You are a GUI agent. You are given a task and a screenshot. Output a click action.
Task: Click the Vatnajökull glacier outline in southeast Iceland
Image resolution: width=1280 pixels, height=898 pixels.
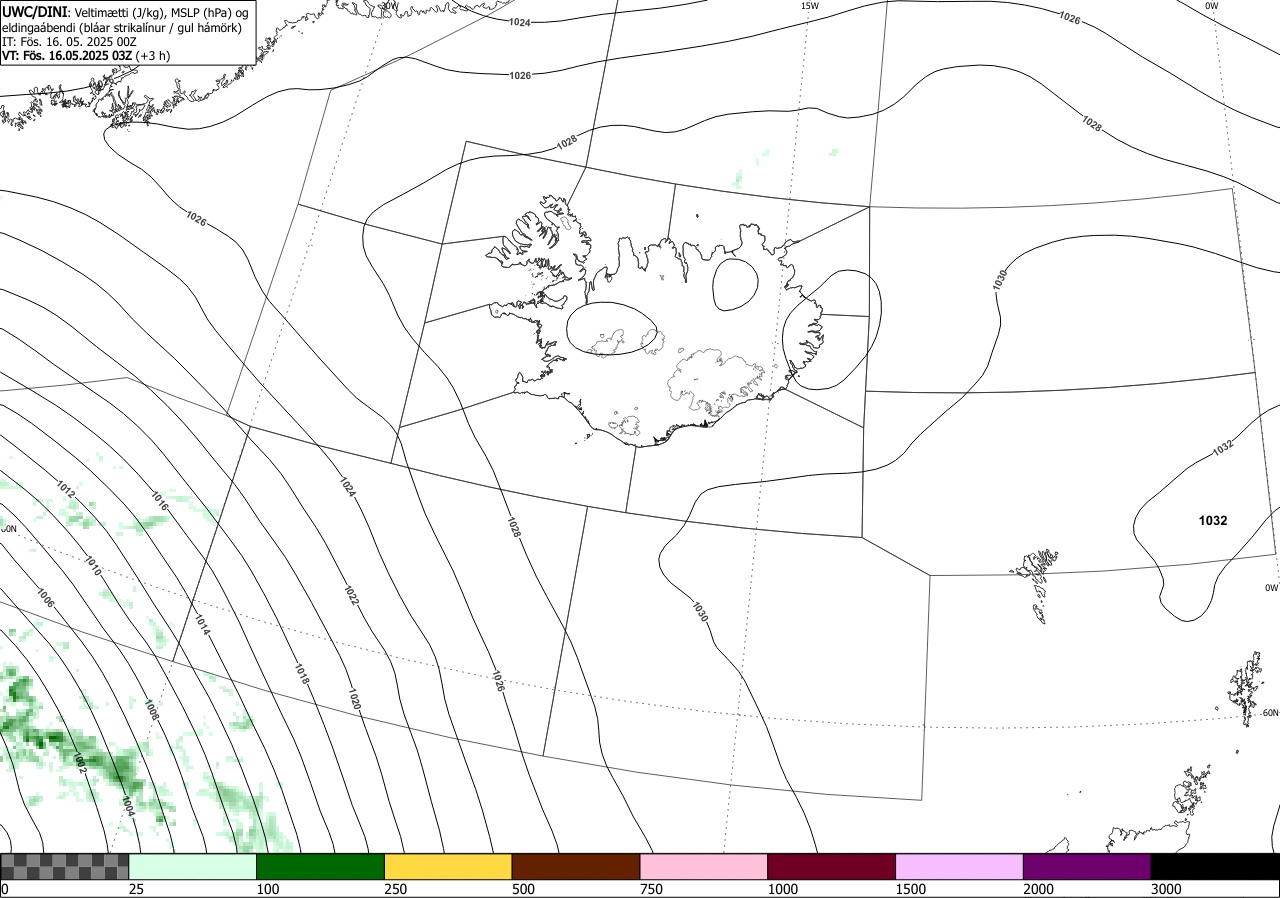point(715,381)
